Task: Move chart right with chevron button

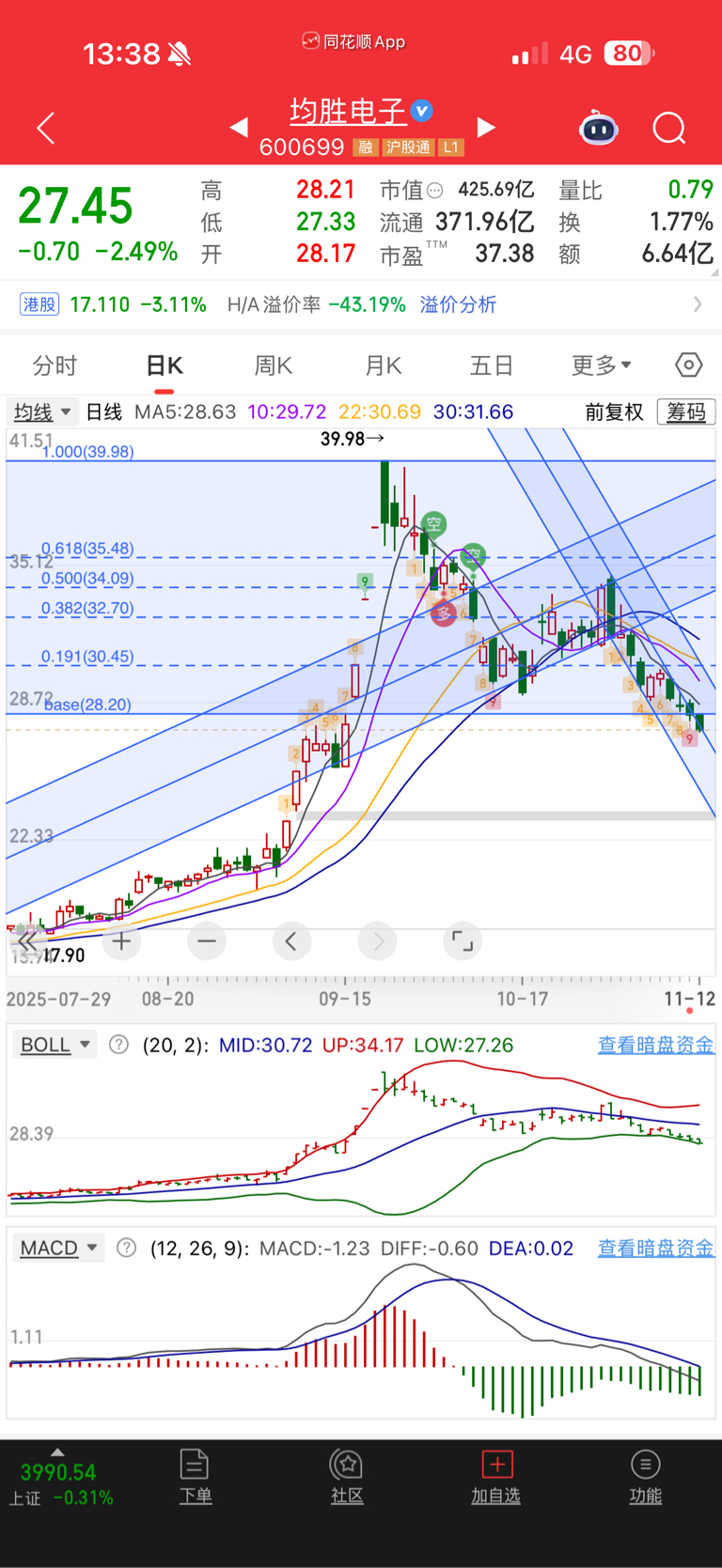Action: [x=378, y=940]
